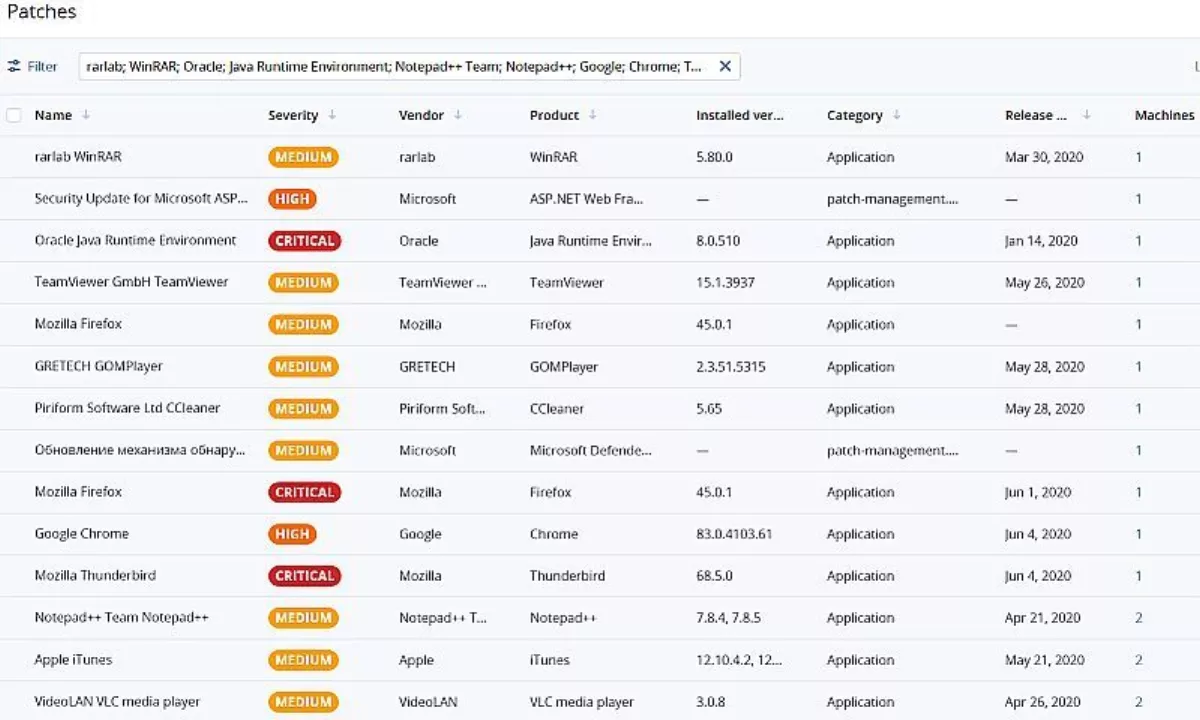Click the Product column sort arrow
This screenshot has height=720, width=1200.
click(593, 115)
